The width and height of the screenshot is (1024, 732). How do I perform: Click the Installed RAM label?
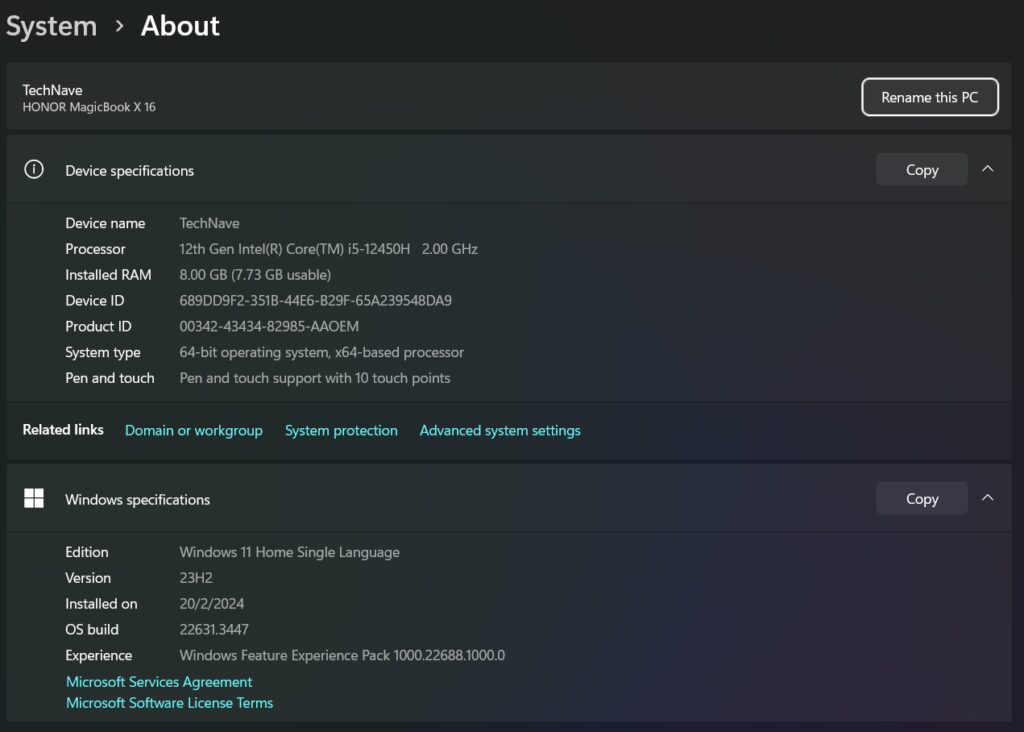108,275
